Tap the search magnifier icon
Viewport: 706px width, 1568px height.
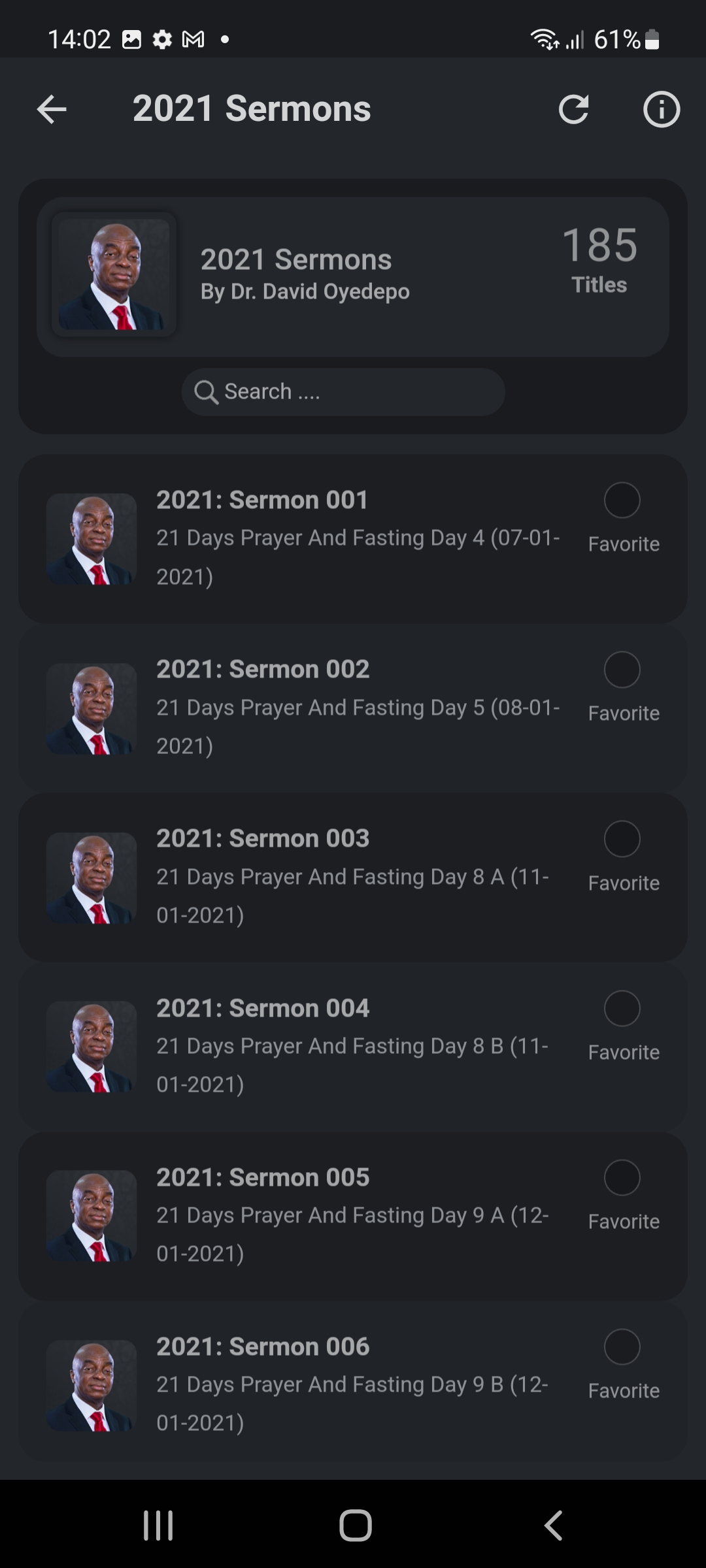coord(206,392)
